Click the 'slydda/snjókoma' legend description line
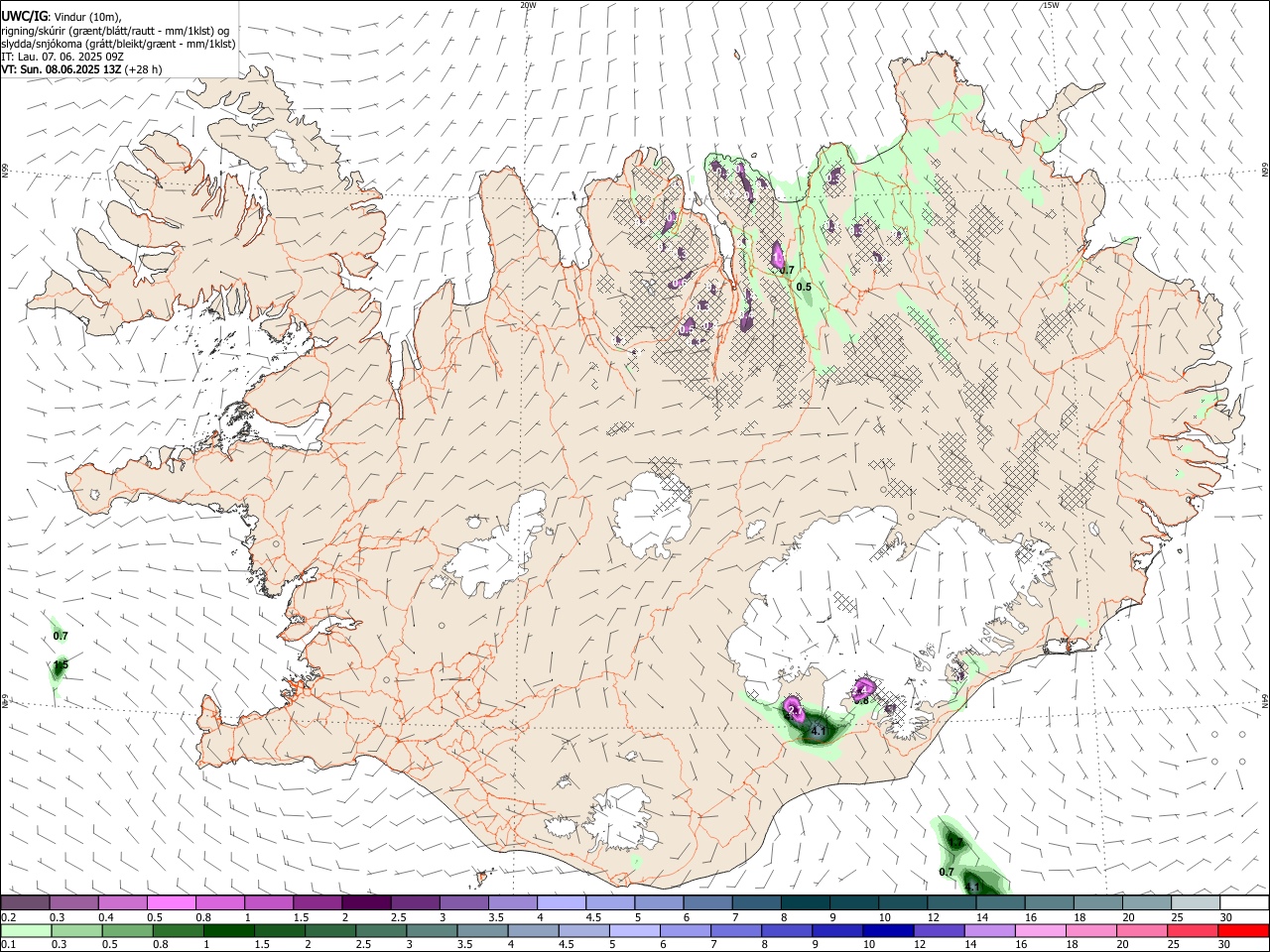The image size is (1270, 952). 118,44
